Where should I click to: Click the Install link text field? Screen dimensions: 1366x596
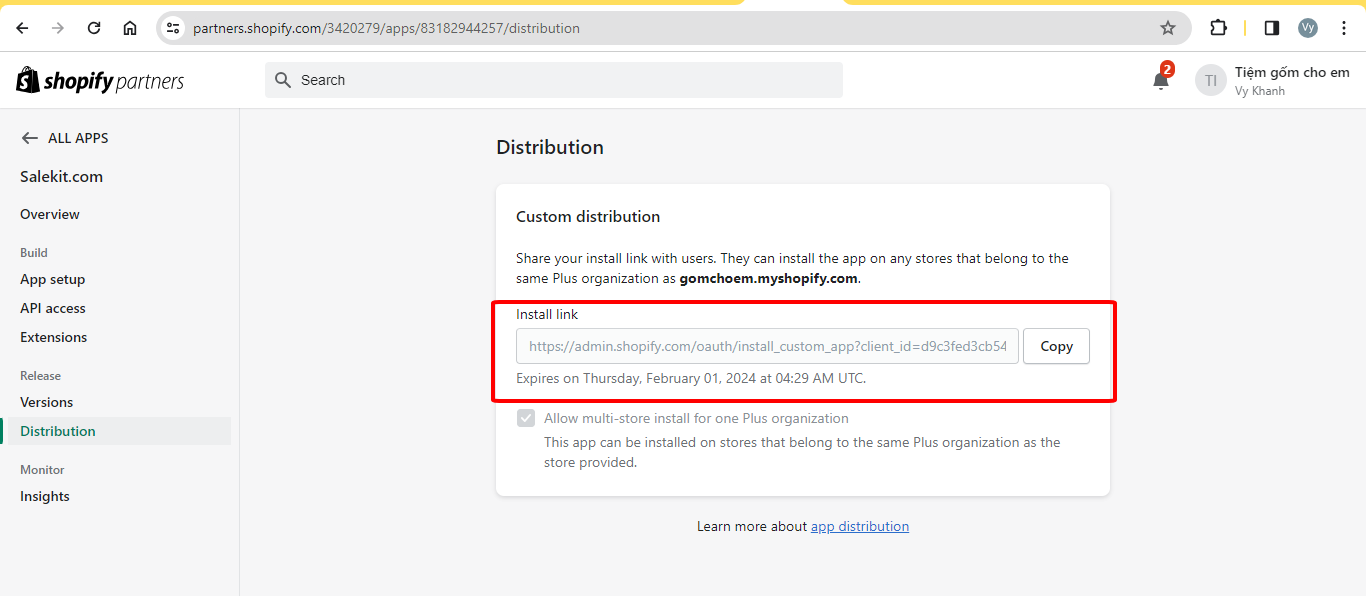tap(767, 346)
